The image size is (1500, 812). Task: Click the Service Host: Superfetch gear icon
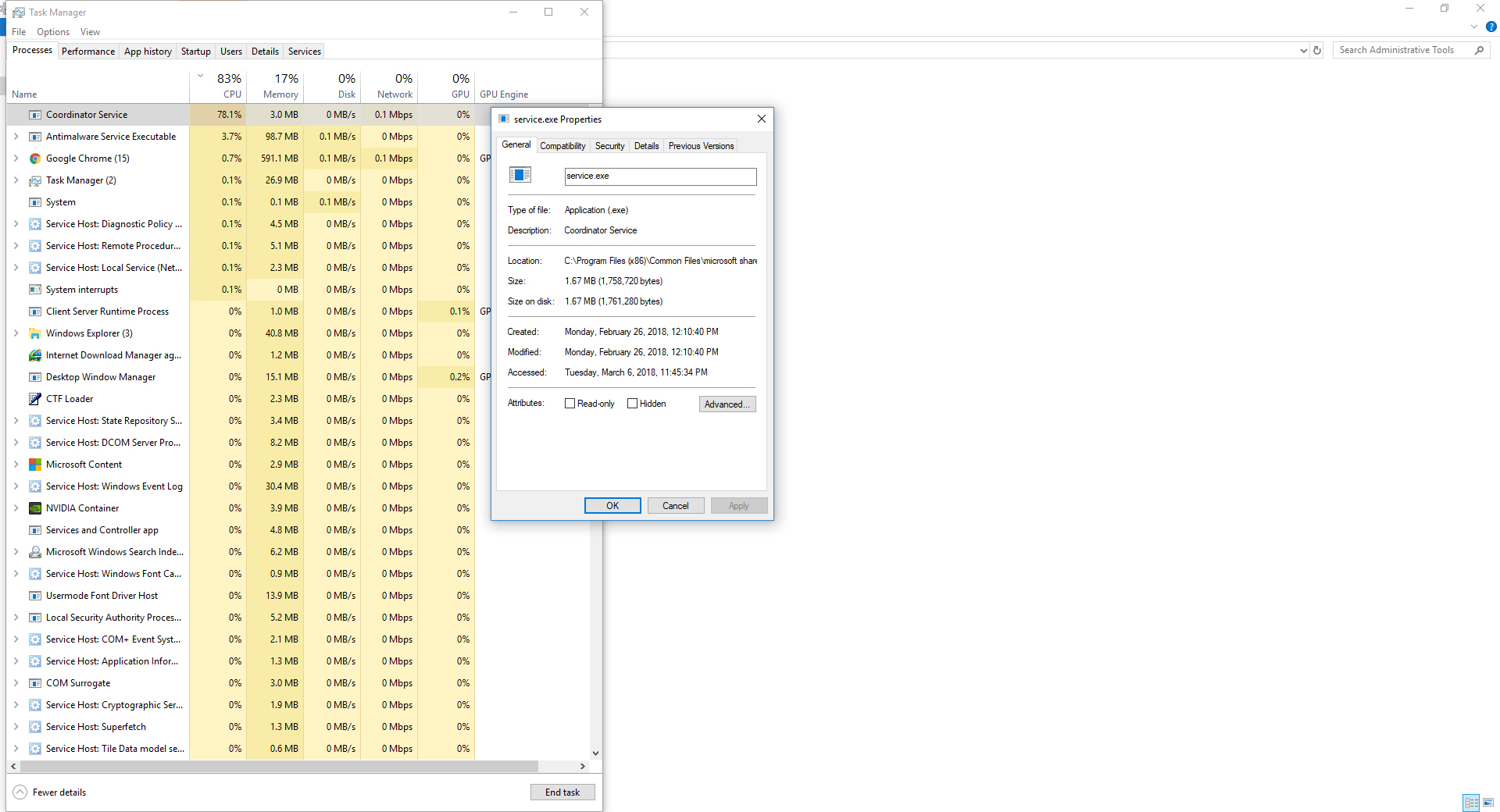(x=35, y=727)
